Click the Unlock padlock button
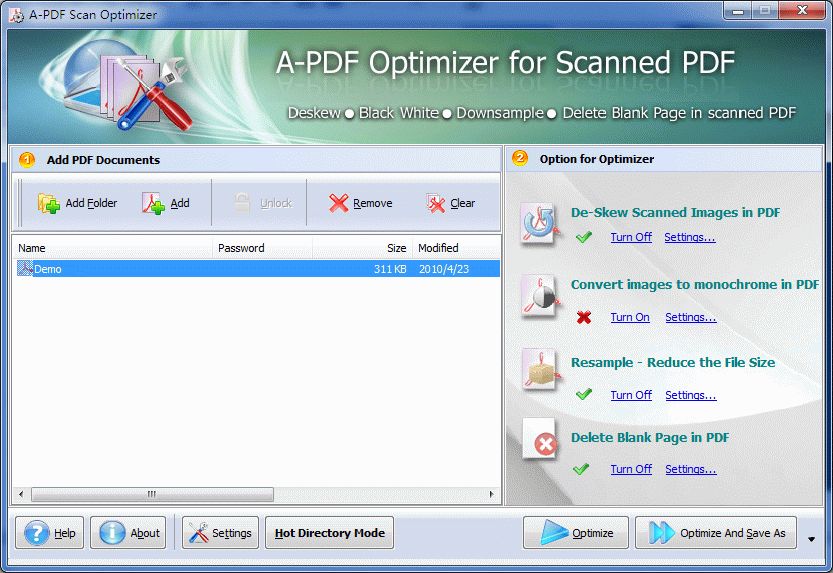The width and height of the screenshot is (833, 573). 263,203
